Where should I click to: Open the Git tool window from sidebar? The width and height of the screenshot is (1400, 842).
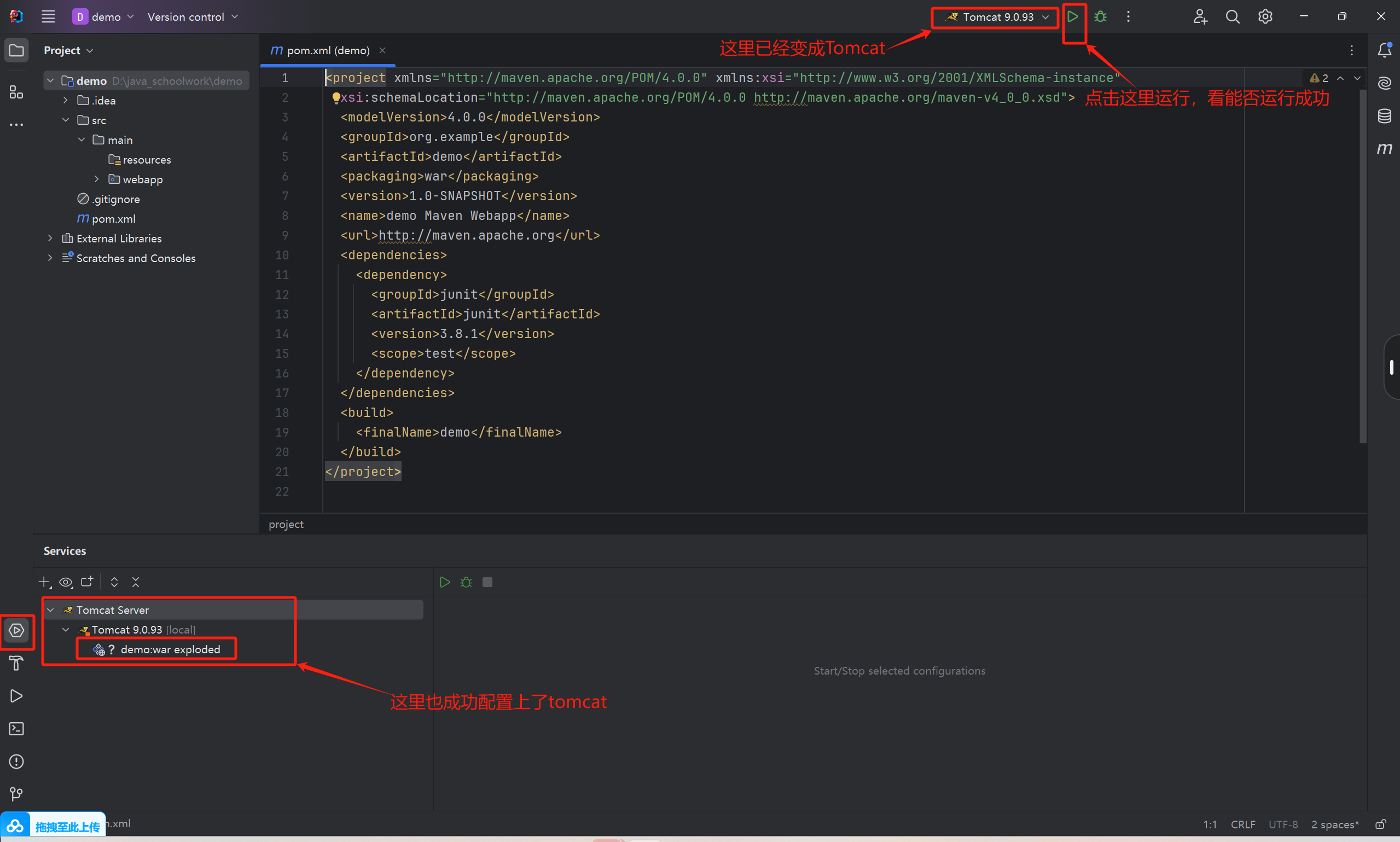click(16, 794)
